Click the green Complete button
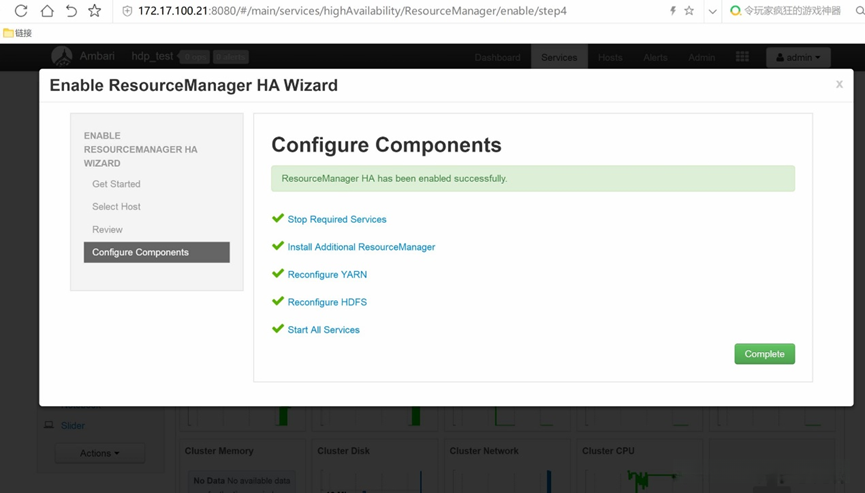 click(764, 354)
